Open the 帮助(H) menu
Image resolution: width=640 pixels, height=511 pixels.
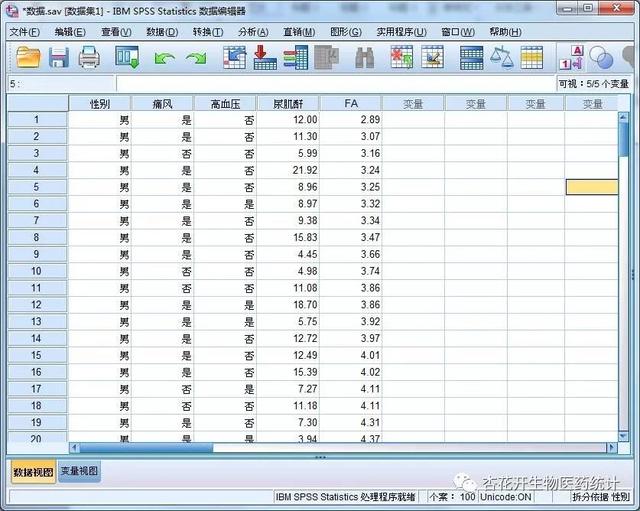505,32
